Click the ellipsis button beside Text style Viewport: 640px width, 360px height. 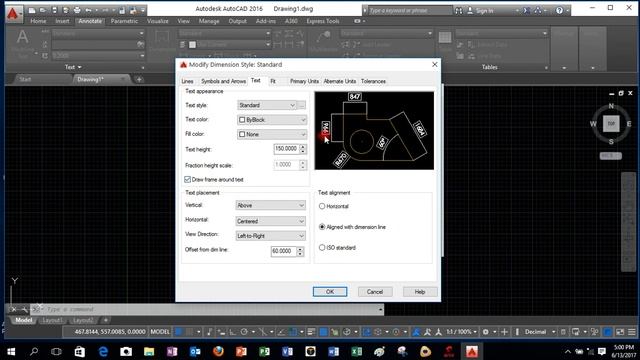tap(302, 105)
